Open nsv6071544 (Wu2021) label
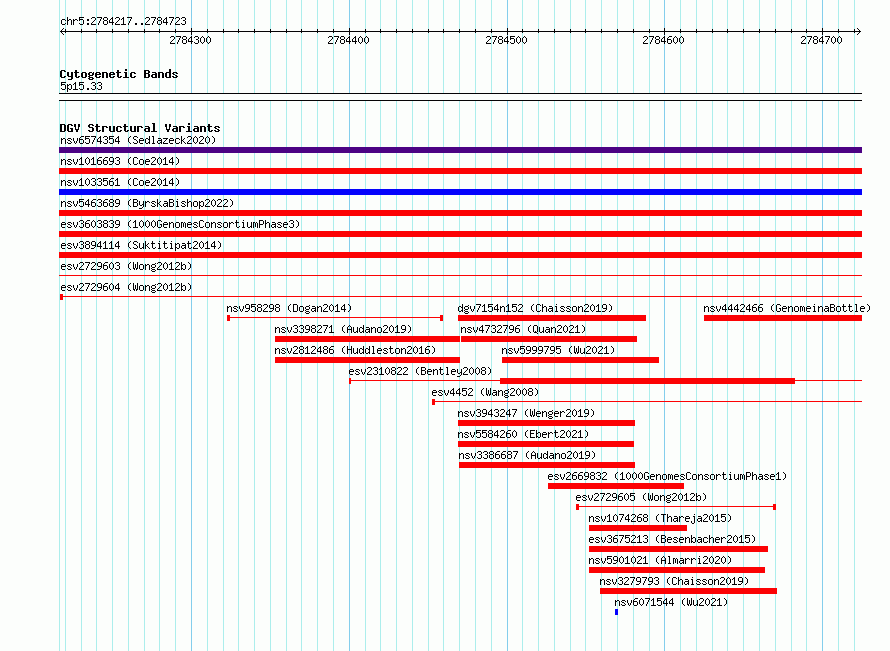890x651 pixels. tap(671, 602)
